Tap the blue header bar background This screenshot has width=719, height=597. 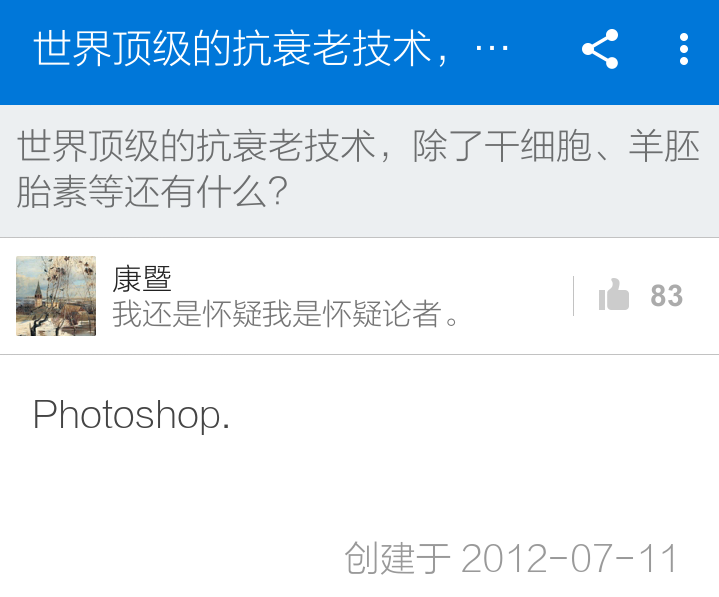coord(360,52)
